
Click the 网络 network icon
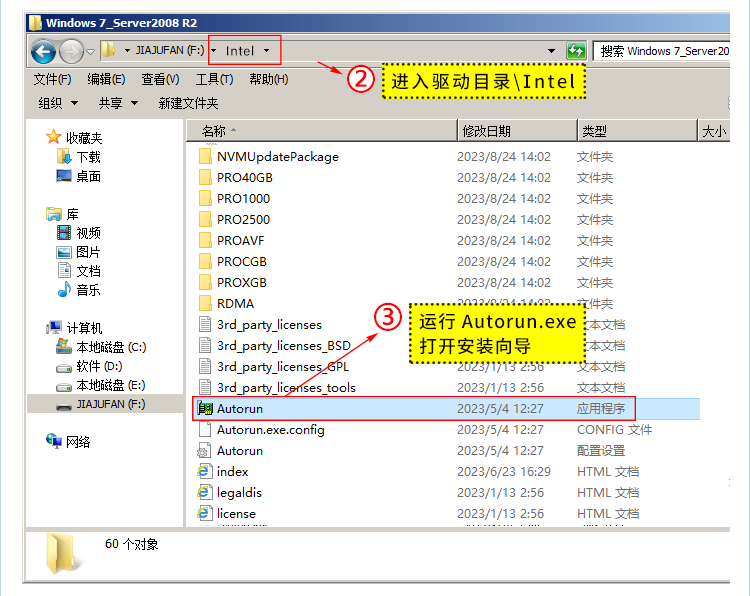tap(54, 441)
